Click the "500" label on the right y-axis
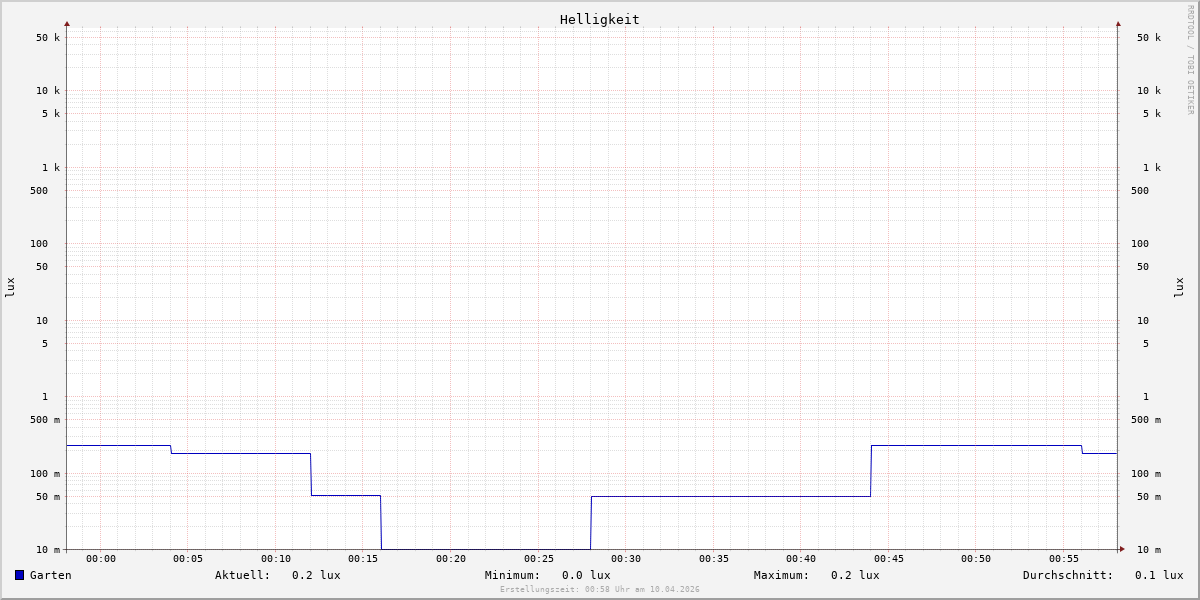The width and height of the screenshot is (1200, 600). [1140, 191]
